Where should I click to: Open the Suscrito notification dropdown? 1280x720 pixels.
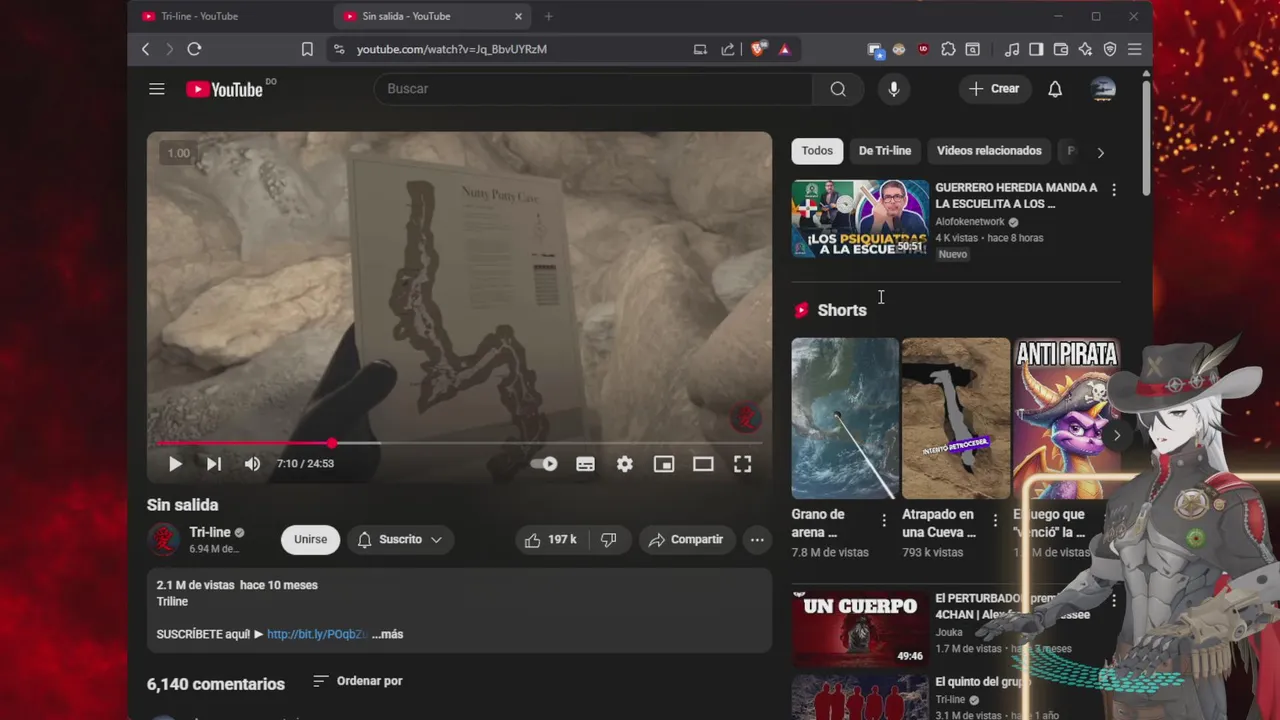(x=400, y=539)
